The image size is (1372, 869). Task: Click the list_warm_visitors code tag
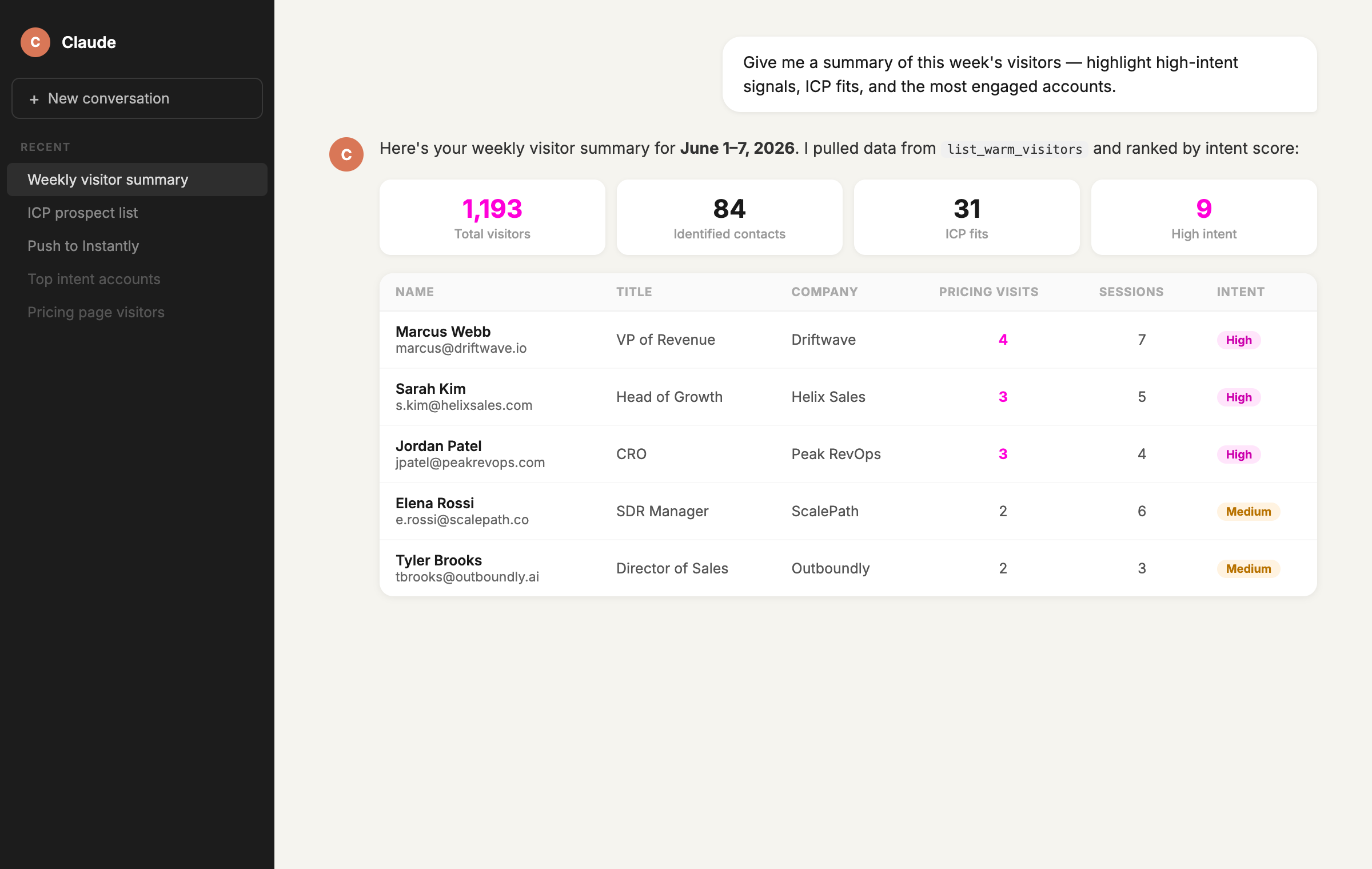(x=1015, y=149)
